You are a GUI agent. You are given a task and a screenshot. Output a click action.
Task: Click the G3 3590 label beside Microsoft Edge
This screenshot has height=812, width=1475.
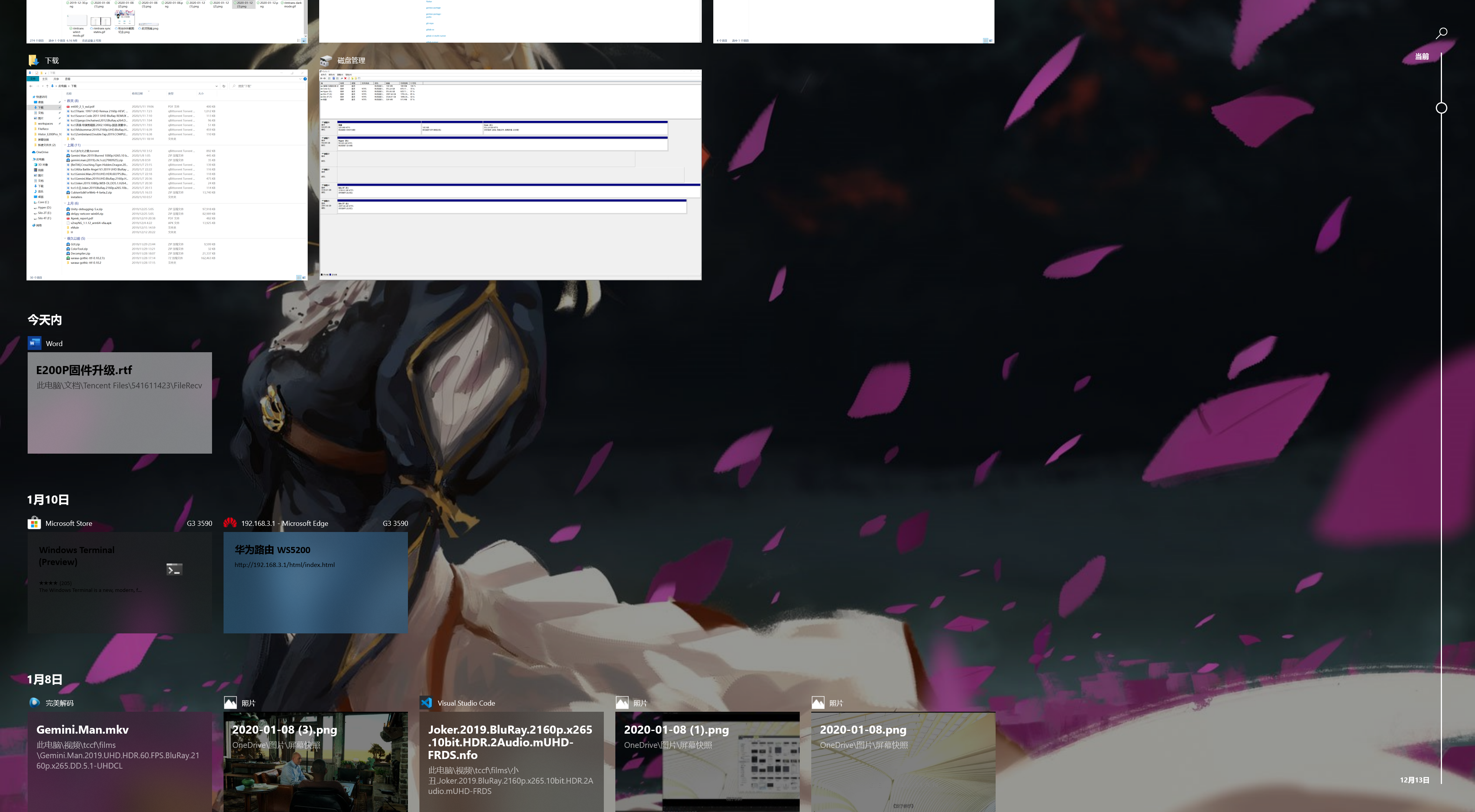(x=395, y=524)
